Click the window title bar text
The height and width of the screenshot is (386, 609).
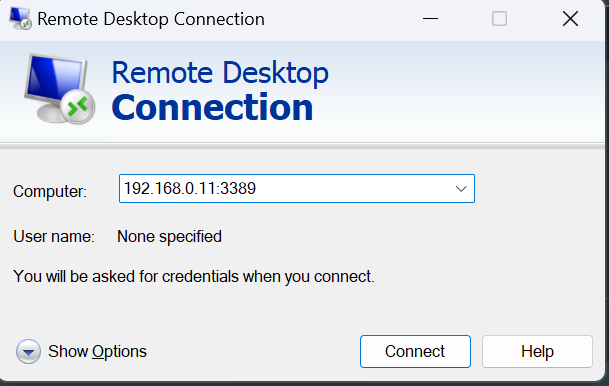(x=151, y=19)
